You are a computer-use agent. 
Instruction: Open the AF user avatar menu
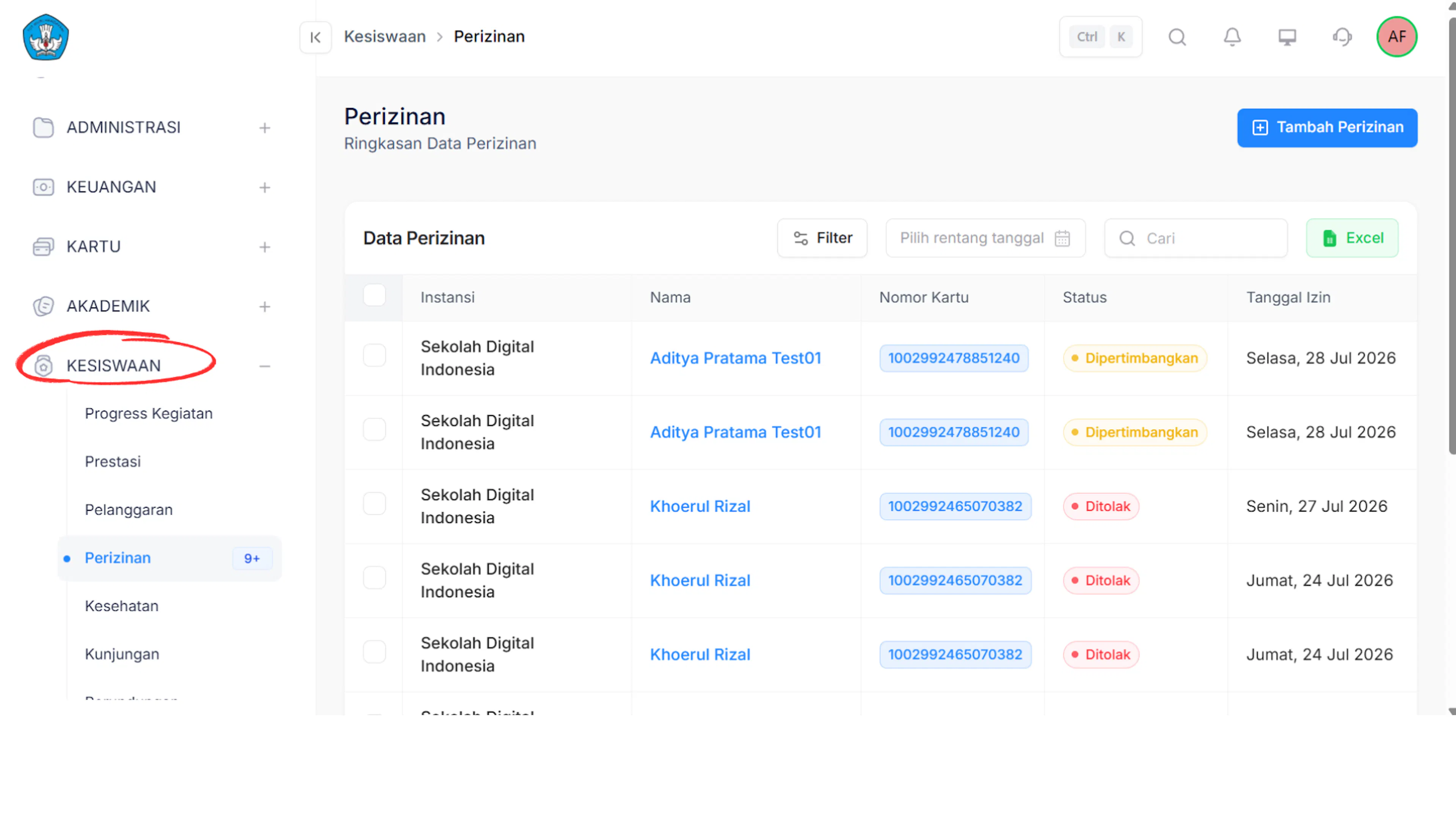(x=1396, y=37)
